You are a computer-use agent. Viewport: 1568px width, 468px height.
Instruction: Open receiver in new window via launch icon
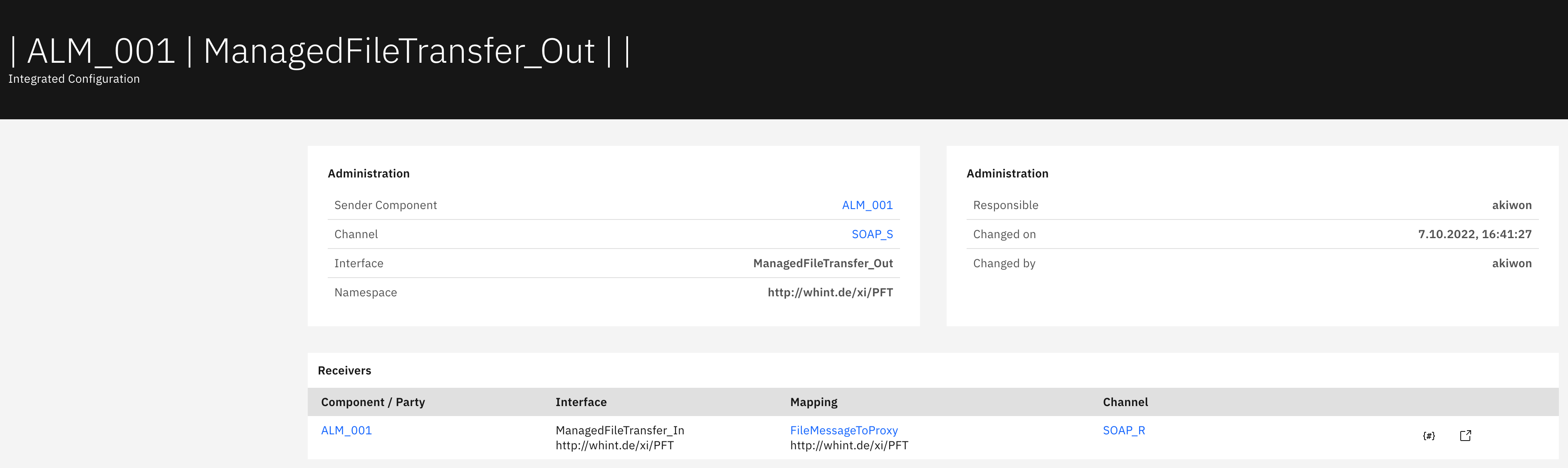point(1465,436)
